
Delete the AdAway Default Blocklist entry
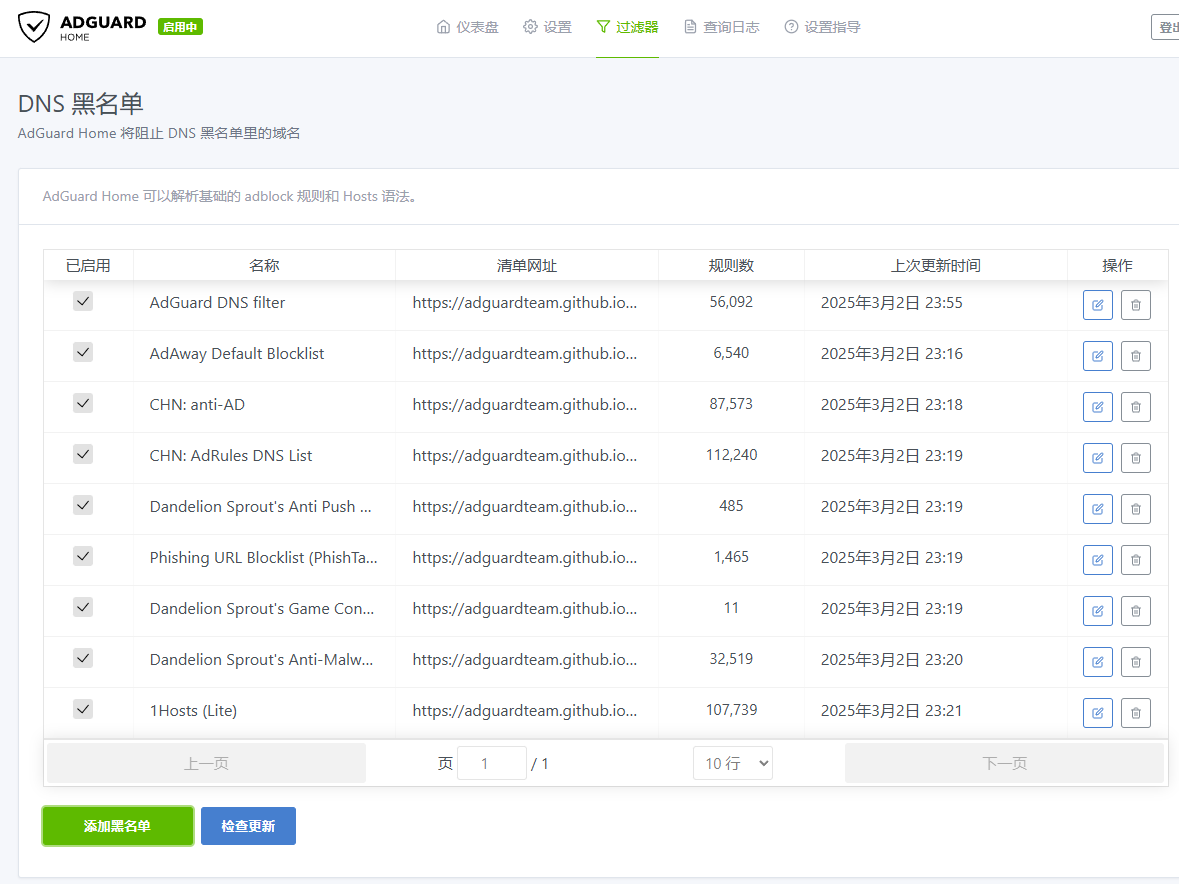tap(1135, 356)
